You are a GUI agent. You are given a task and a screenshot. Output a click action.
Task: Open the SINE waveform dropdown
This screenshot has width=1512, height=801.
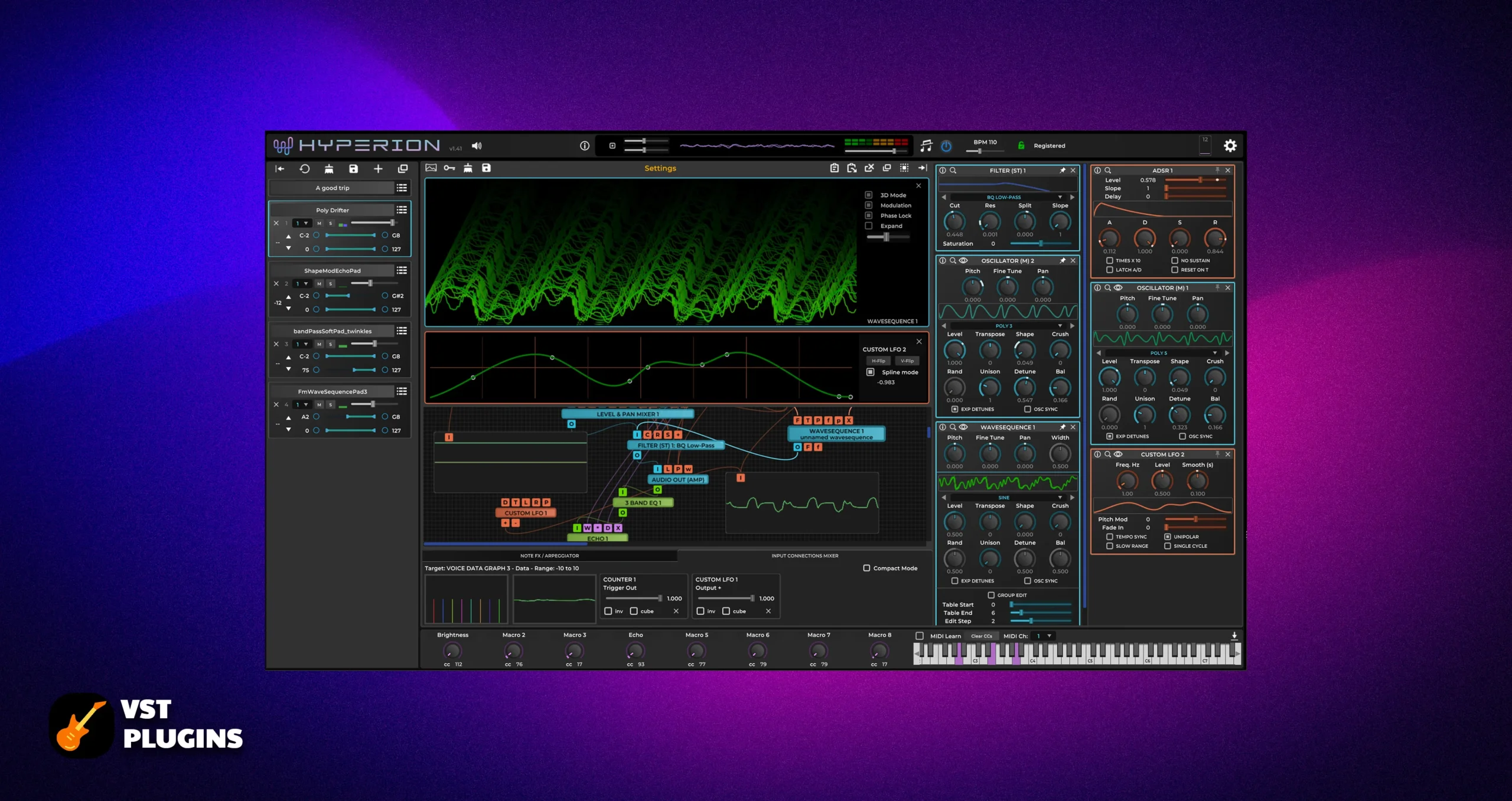tap(1004, 498)
